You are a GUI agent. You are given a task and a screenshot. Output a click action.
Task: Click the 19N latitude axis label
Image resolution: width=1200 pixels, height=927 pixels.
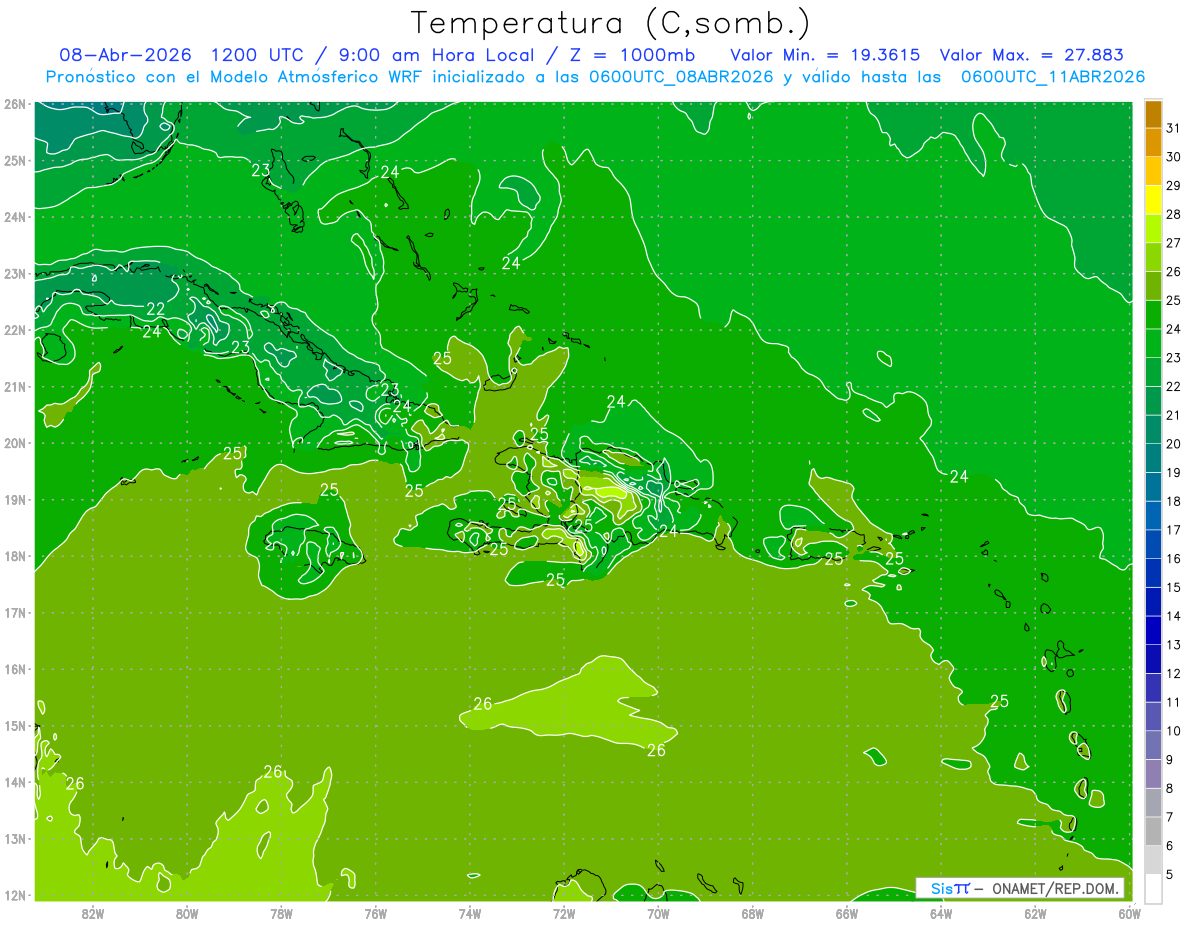point(15,500)
